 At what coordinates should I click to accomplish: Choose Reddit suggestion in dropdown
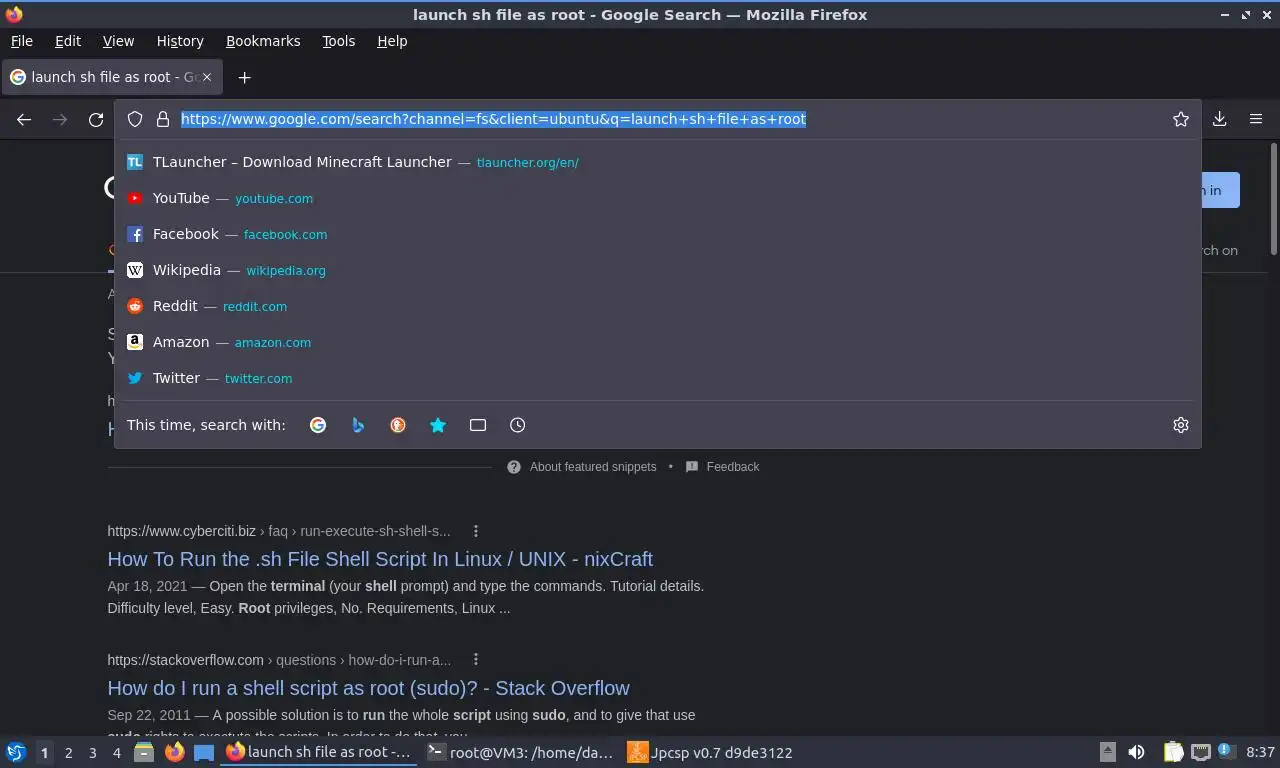pos(657,306)
